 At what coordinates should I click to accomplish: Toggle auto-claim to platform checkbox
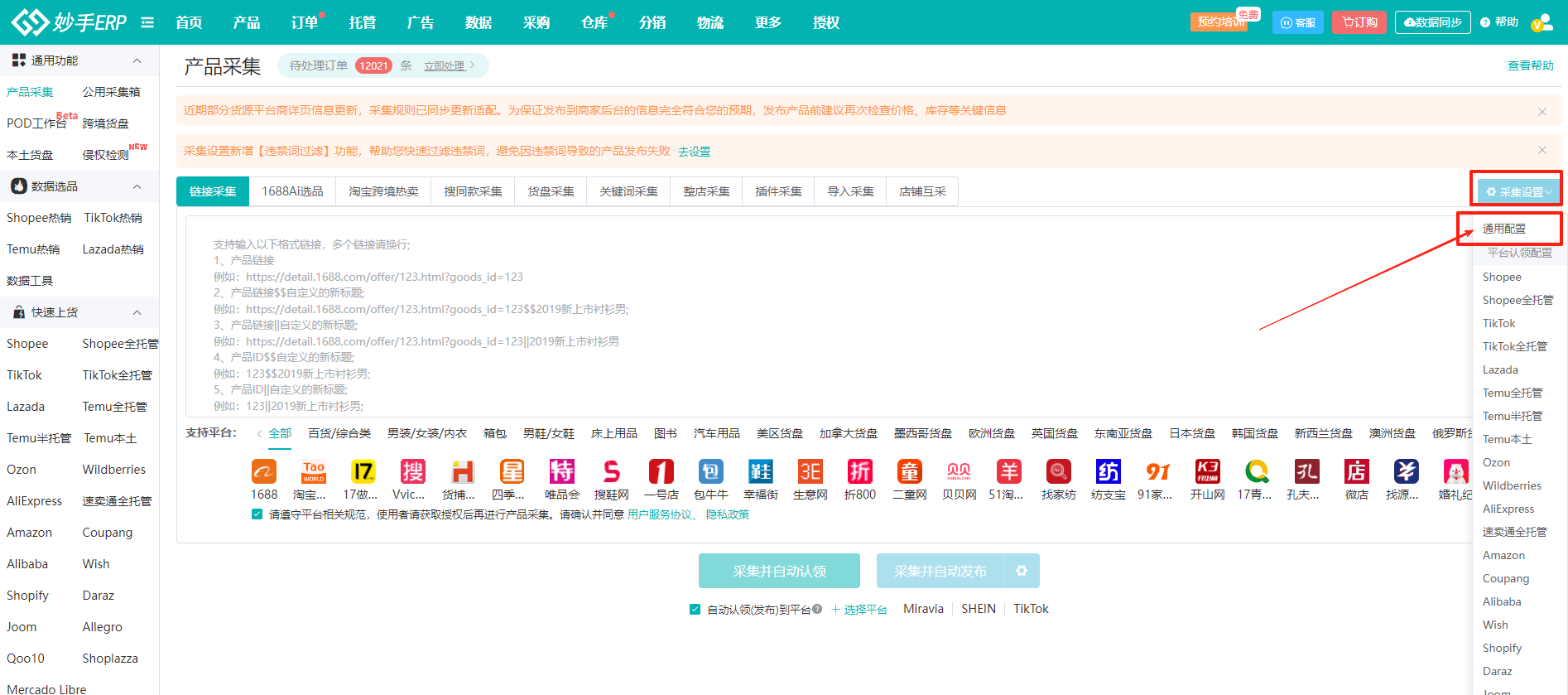[695, 610]
